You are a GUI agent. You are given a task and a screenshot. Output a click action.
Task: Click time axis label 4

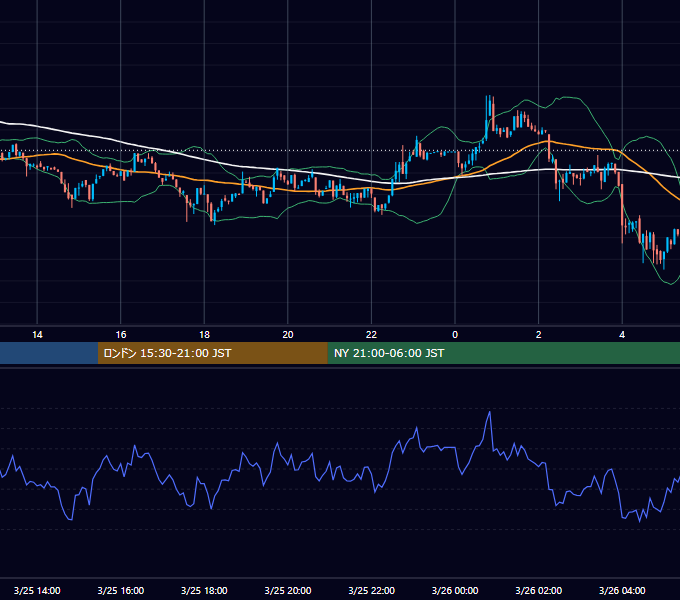(x=622, y=335)
